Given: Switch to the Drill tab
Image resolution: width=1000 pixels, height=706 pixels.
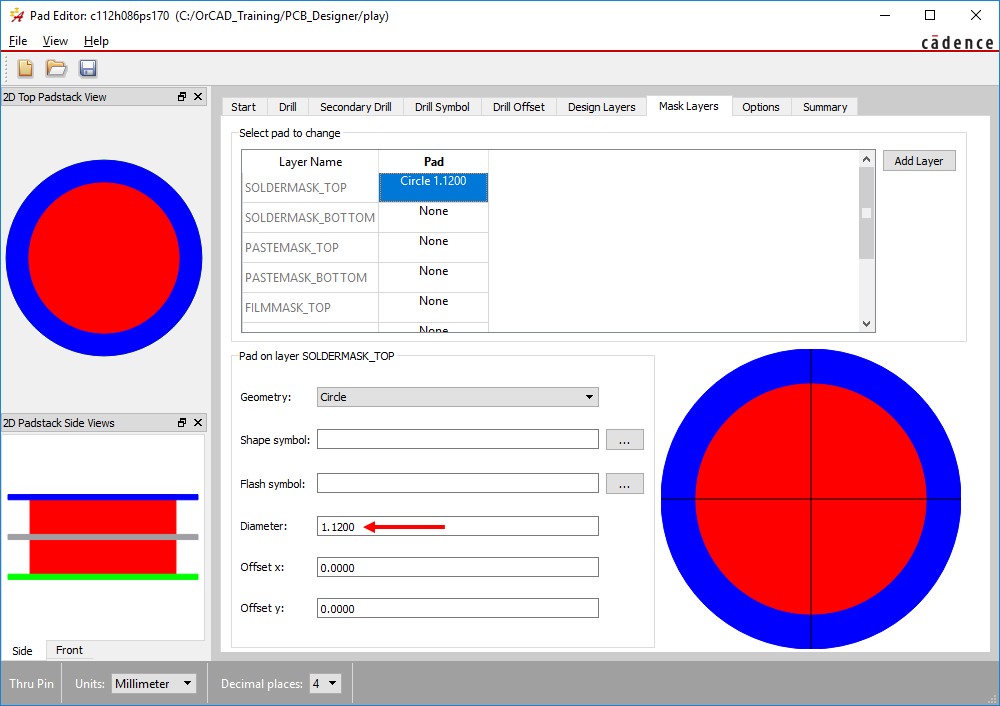Looking at the screenshot, I should click(288, 107).
